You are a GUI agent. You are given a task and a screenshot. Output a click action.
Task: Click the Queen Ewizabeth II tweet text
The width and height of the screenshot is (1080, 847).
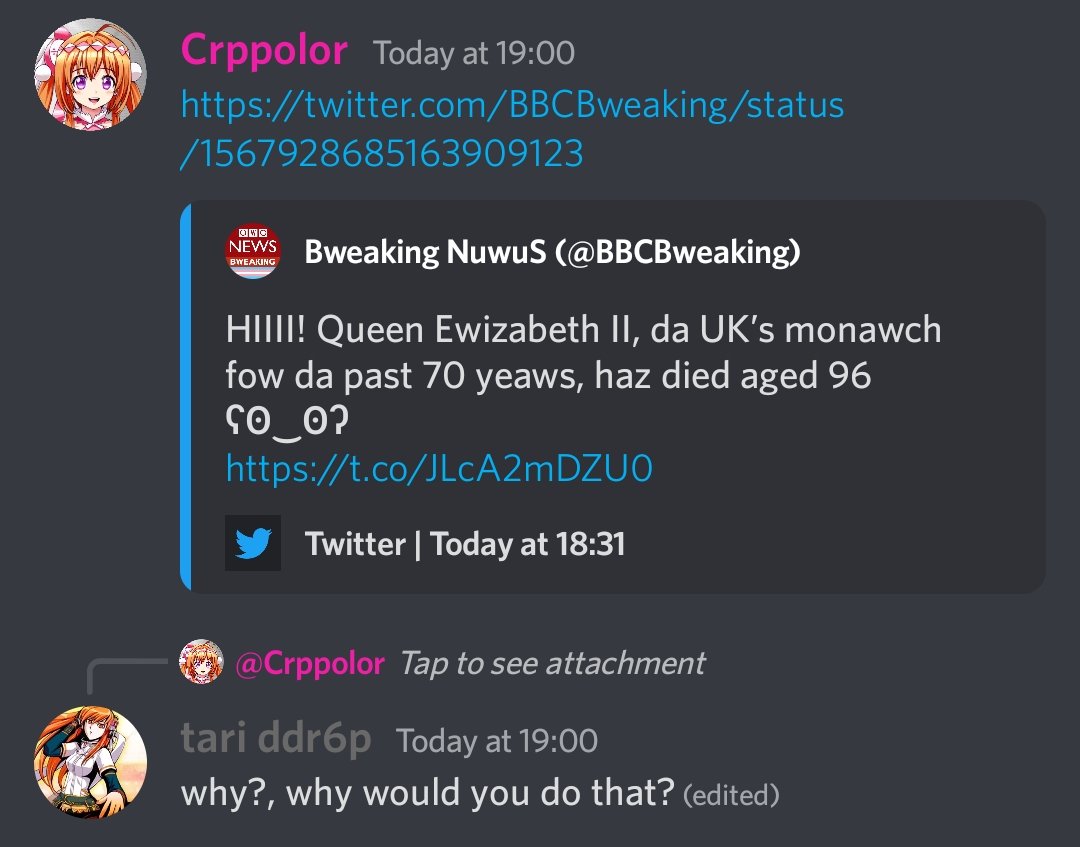click(x=583, y=352)
